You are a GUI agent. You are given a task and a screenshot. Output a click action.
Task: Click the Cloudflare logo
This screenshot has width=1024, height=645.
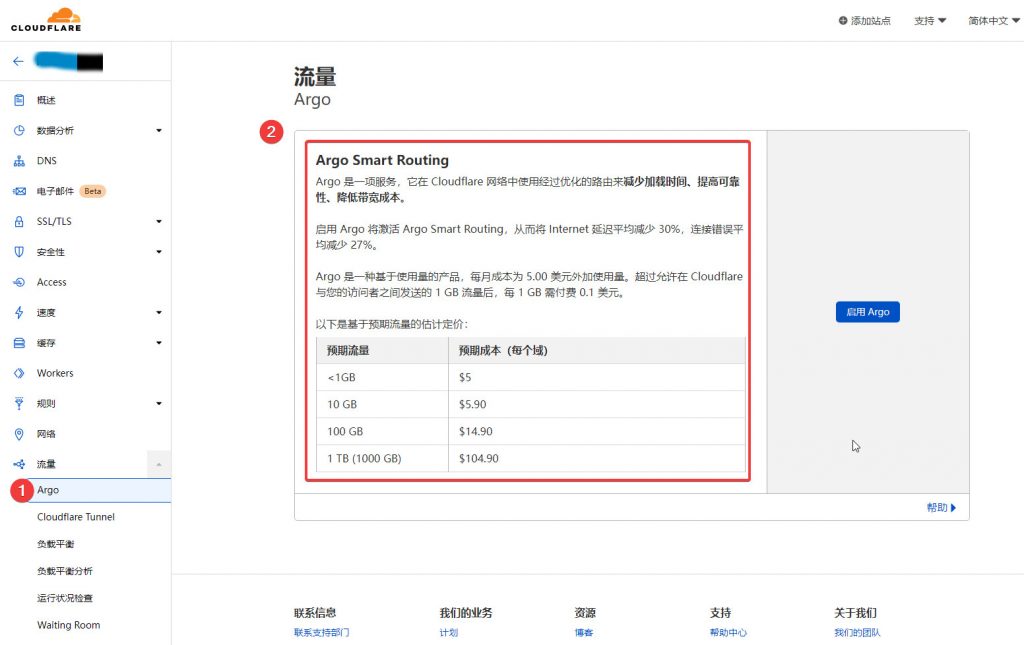46,20
